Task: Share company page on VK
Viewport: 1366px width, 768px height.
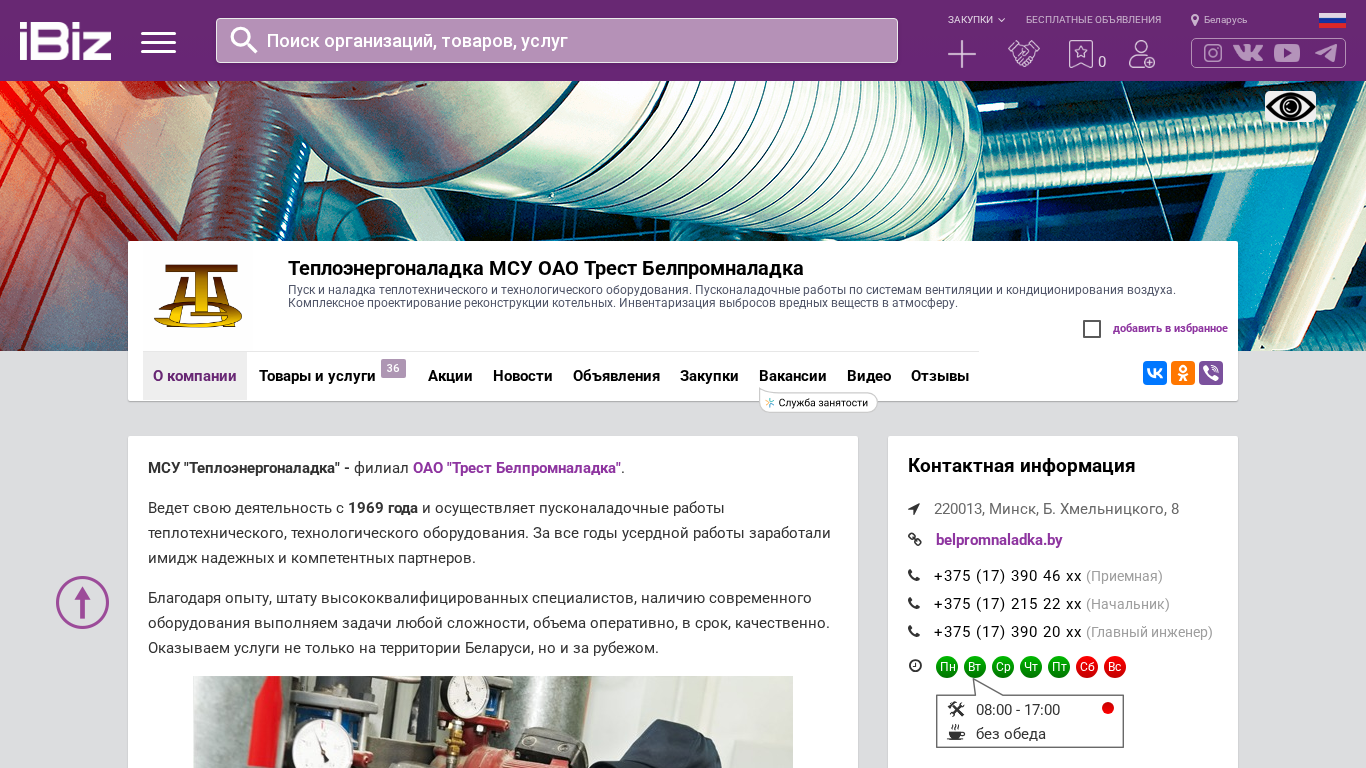Action: 1155,373
